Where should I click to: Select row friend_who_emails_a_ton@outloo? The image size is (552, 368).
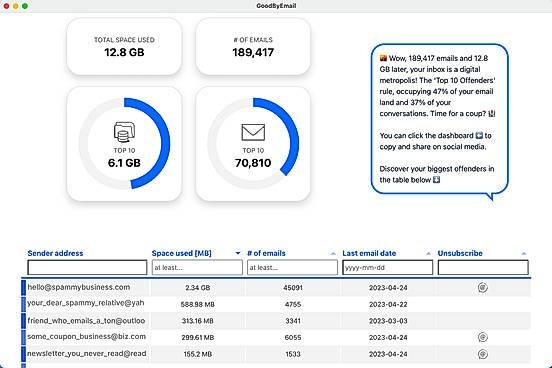pos(276,320)
